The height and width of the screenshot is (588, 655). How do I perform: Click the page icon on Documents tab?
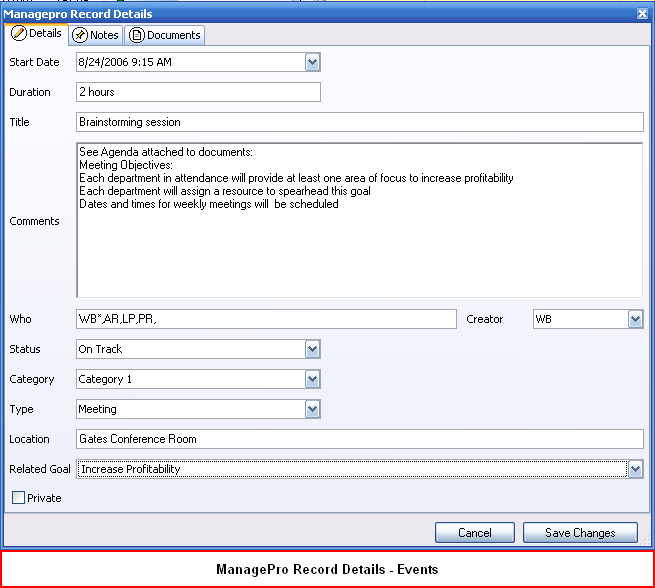(137, 35)
